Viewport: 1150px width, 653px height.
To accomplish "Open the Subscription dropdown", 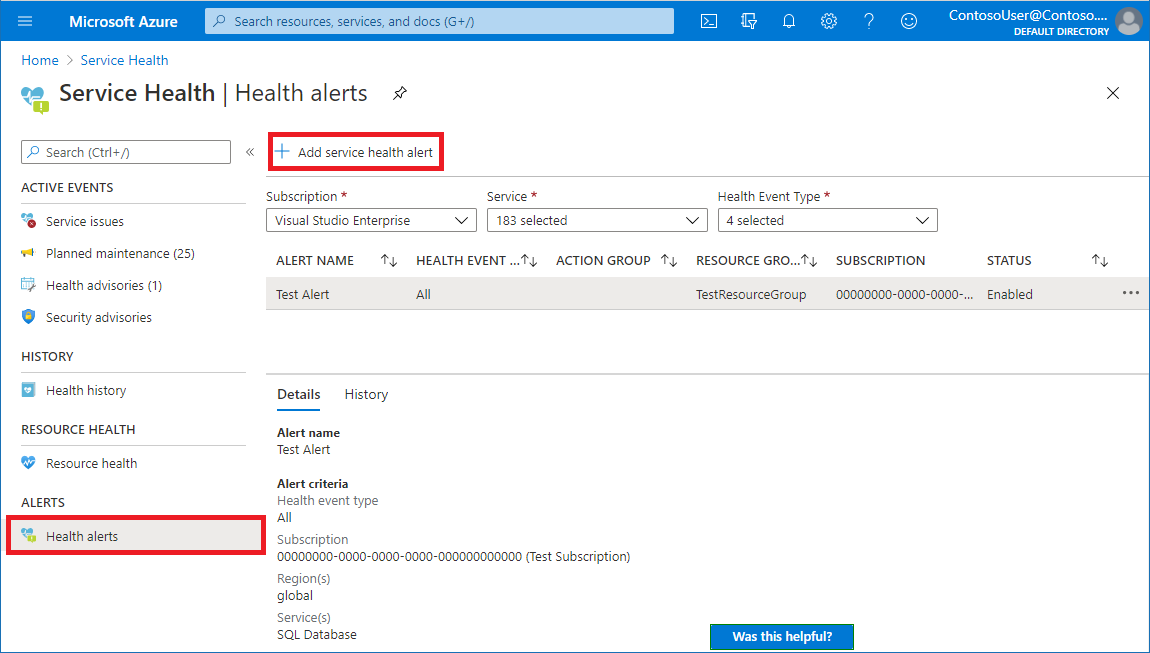I will 370,219.
